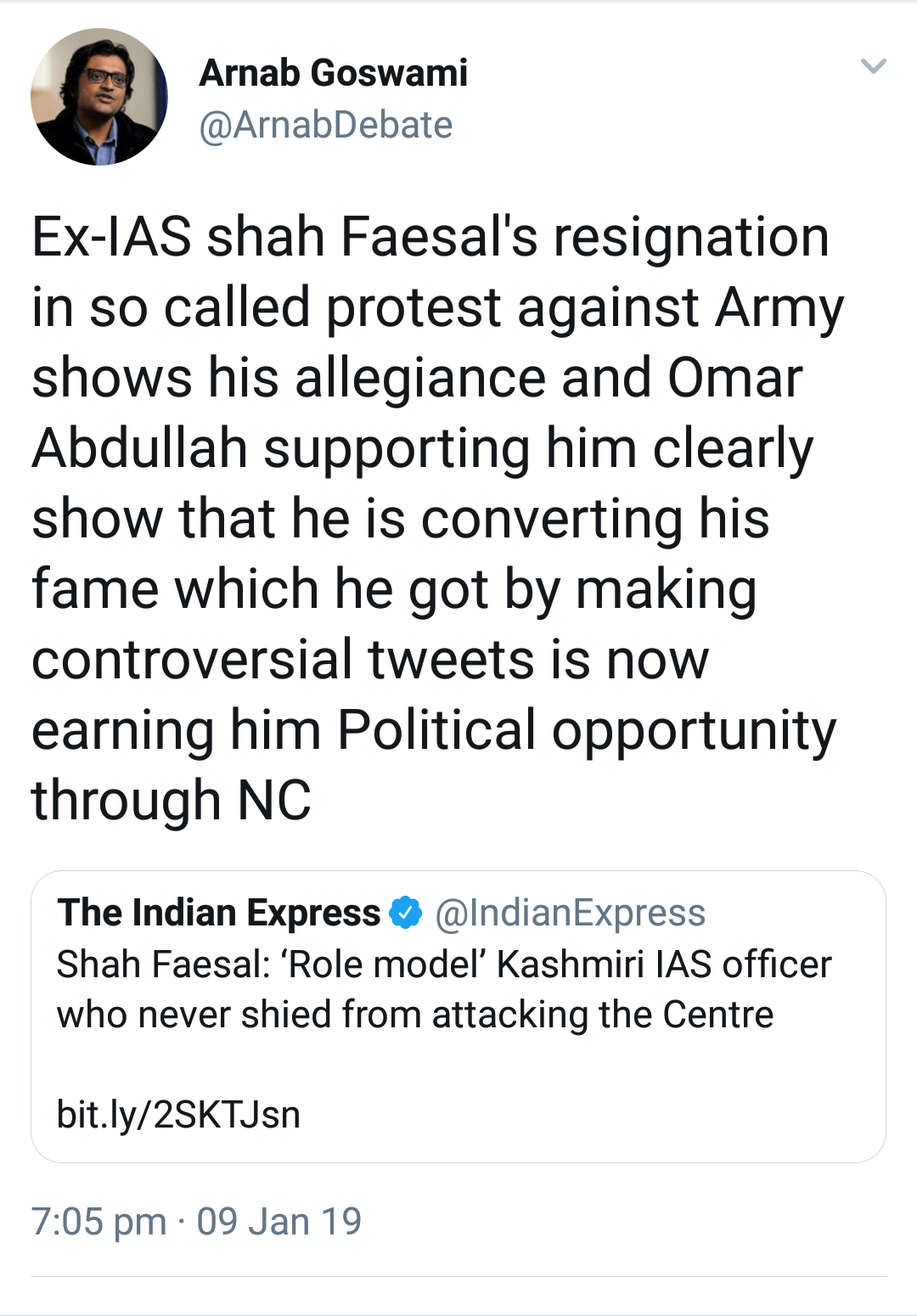
Task: Click 'attacking the Centre' in quoted tweet
Action: click(x=603, y=1015)
